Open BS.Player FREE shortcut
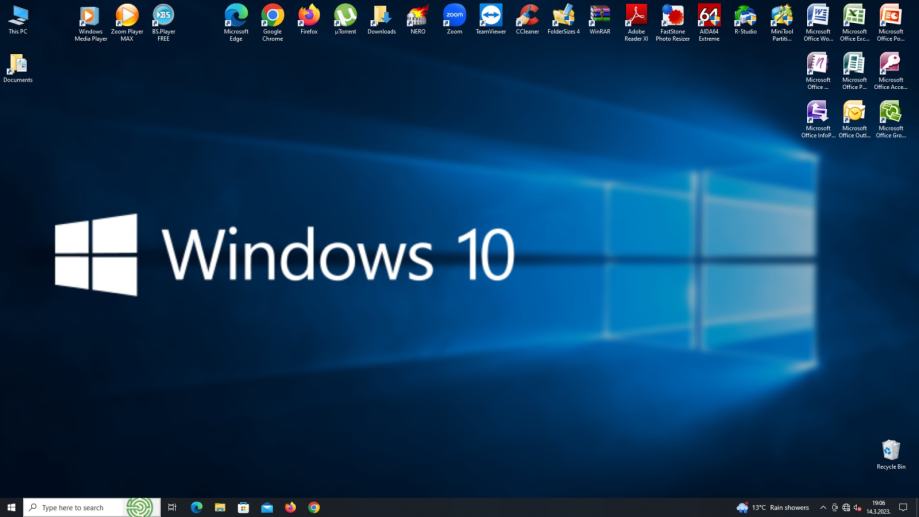Viewport: 919px width, 517px height. pyautogui.click(x=163, y=23)
